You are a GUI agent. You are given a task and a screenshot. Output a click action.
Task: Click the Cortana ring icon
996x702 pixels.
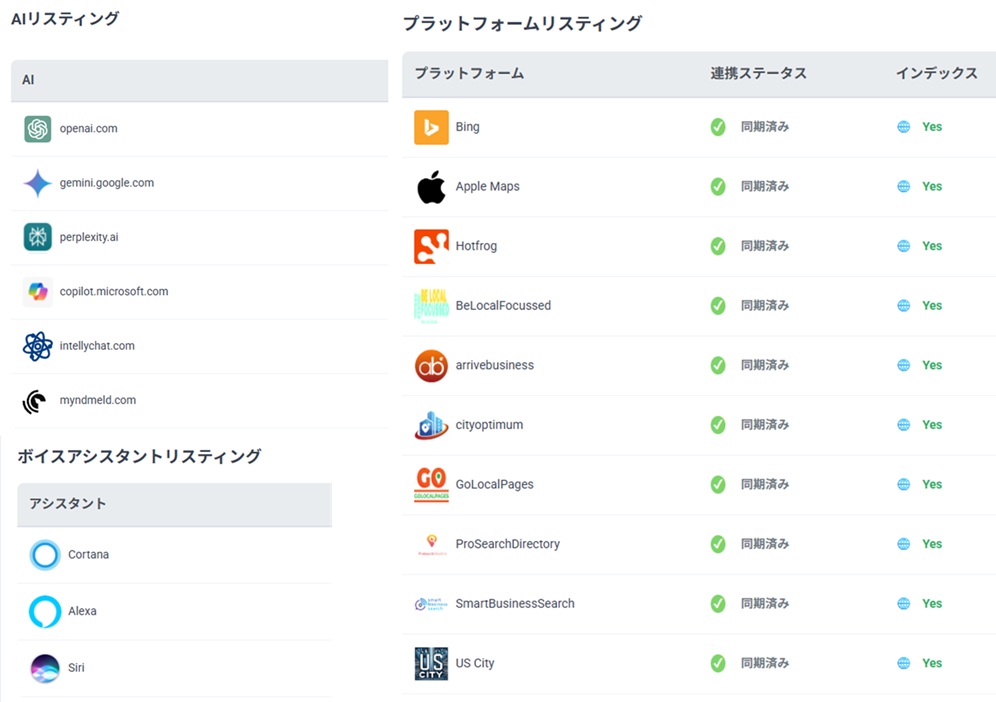(x=45, y=555)
